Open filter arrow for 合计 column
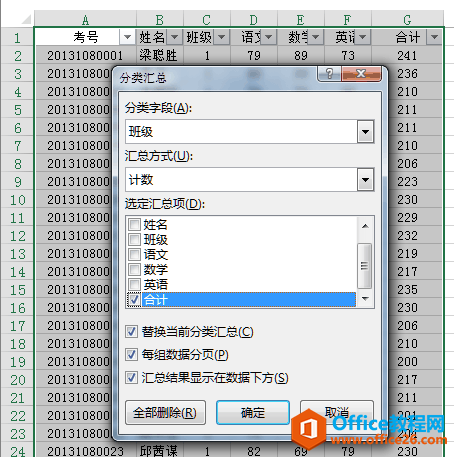 (x=434, y=37)
